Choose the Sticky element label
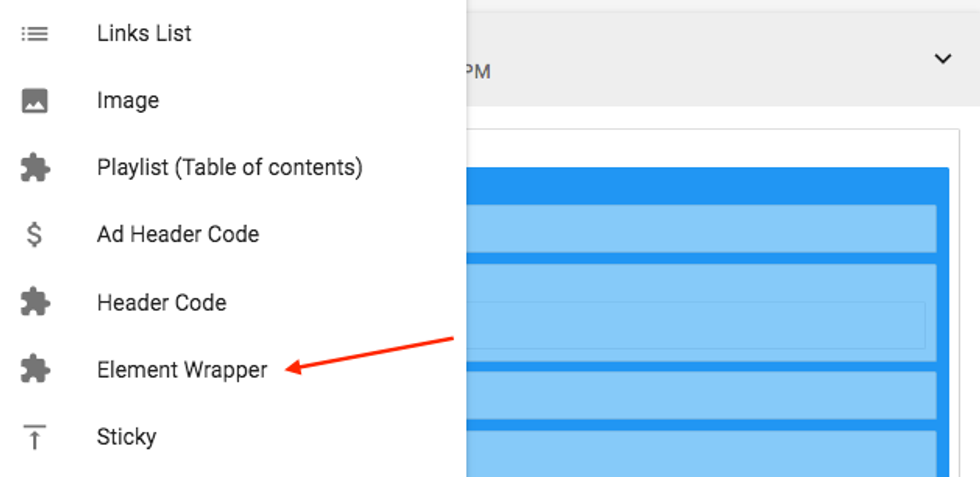This screenshot has height=477, width=980. (x=126, y=437)
